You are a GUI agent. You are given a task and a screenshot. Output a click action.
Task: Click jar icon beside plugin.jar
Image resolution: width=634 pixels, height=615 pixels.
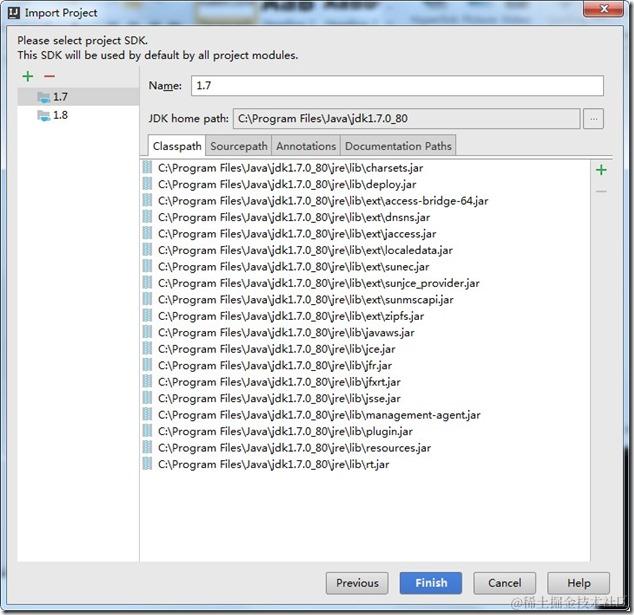click(x=148, y=431)
